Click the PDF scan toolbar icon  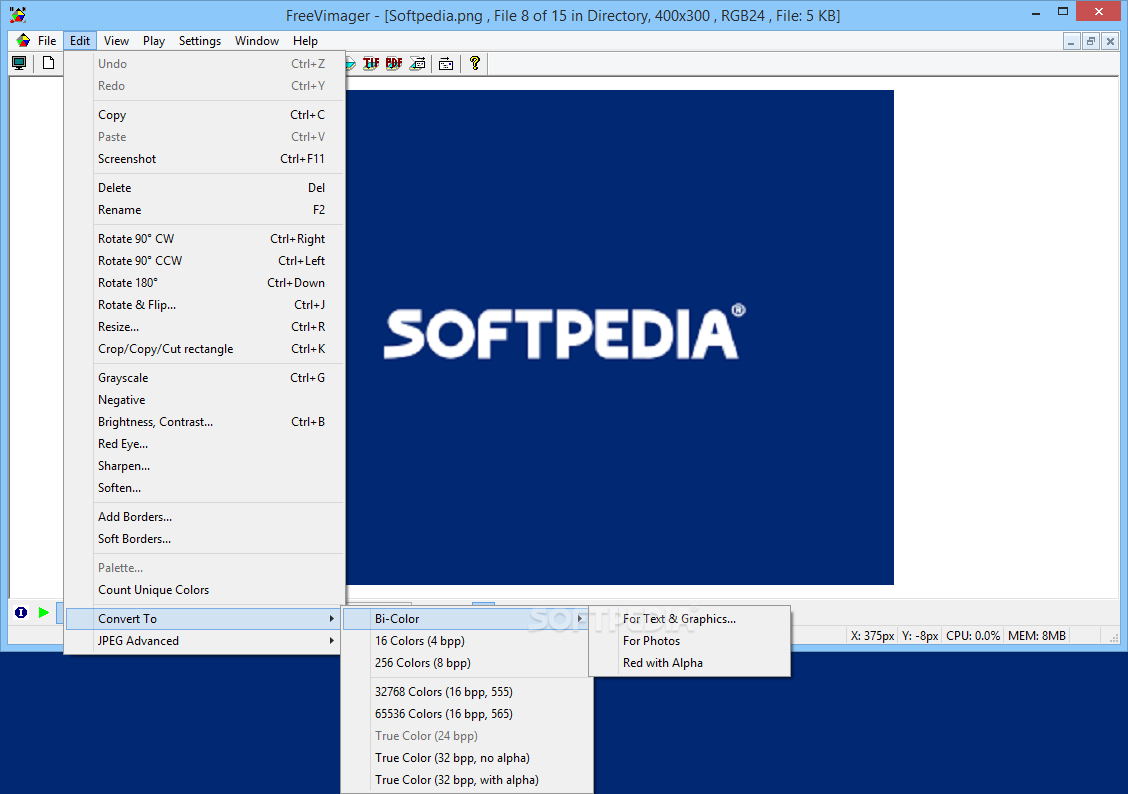click(x=394, y=63)
